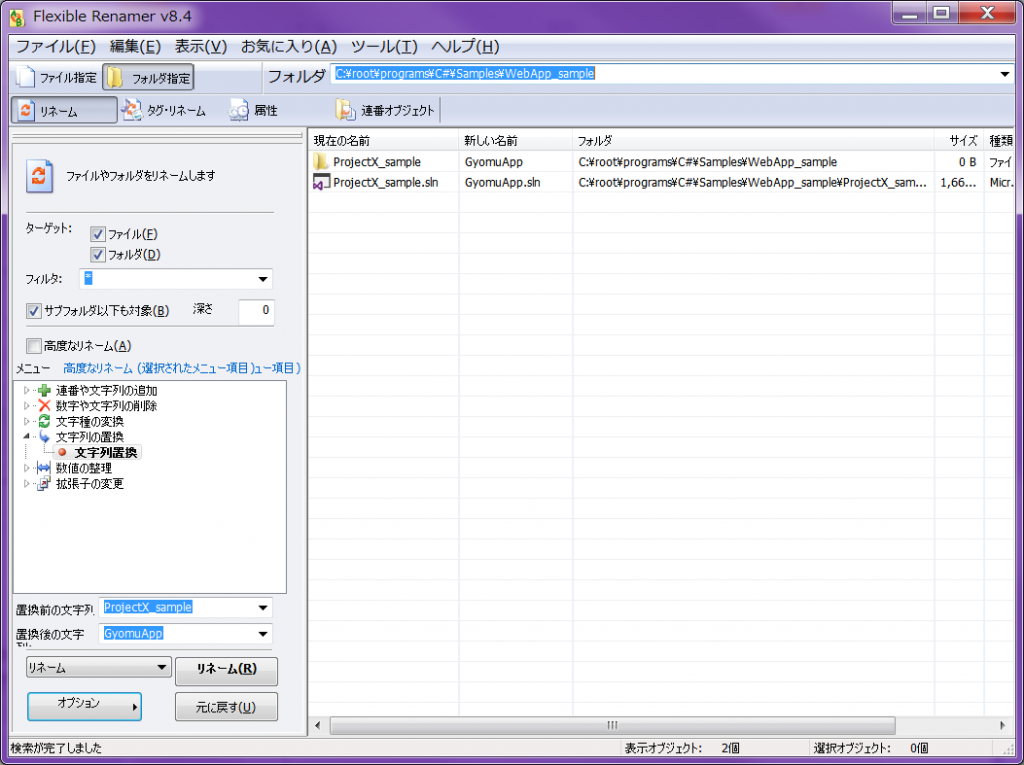Collapse the 文字列の置換 tree node
The width and height of the screenshot is (1024, 765).
(x=26, y=436)
